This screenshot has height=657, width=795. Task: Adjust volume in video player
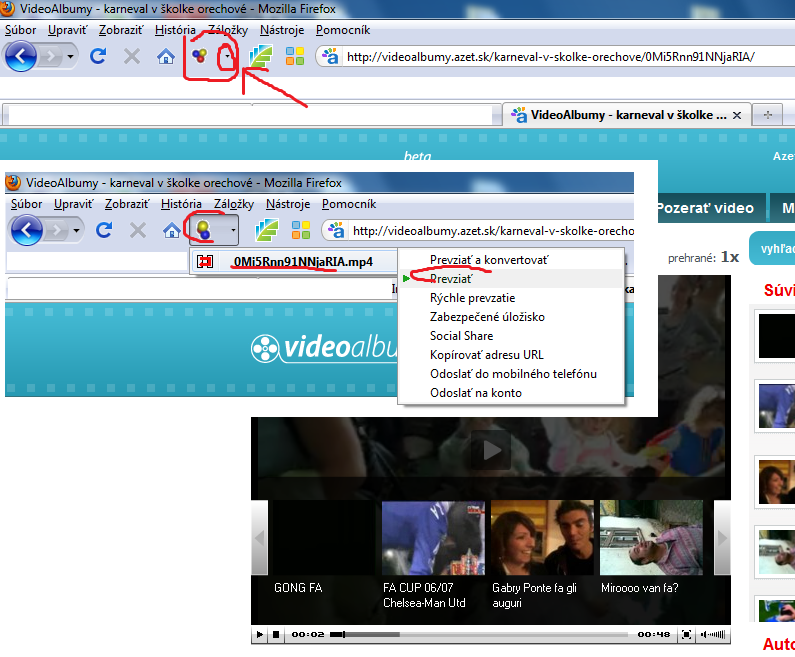712,634
